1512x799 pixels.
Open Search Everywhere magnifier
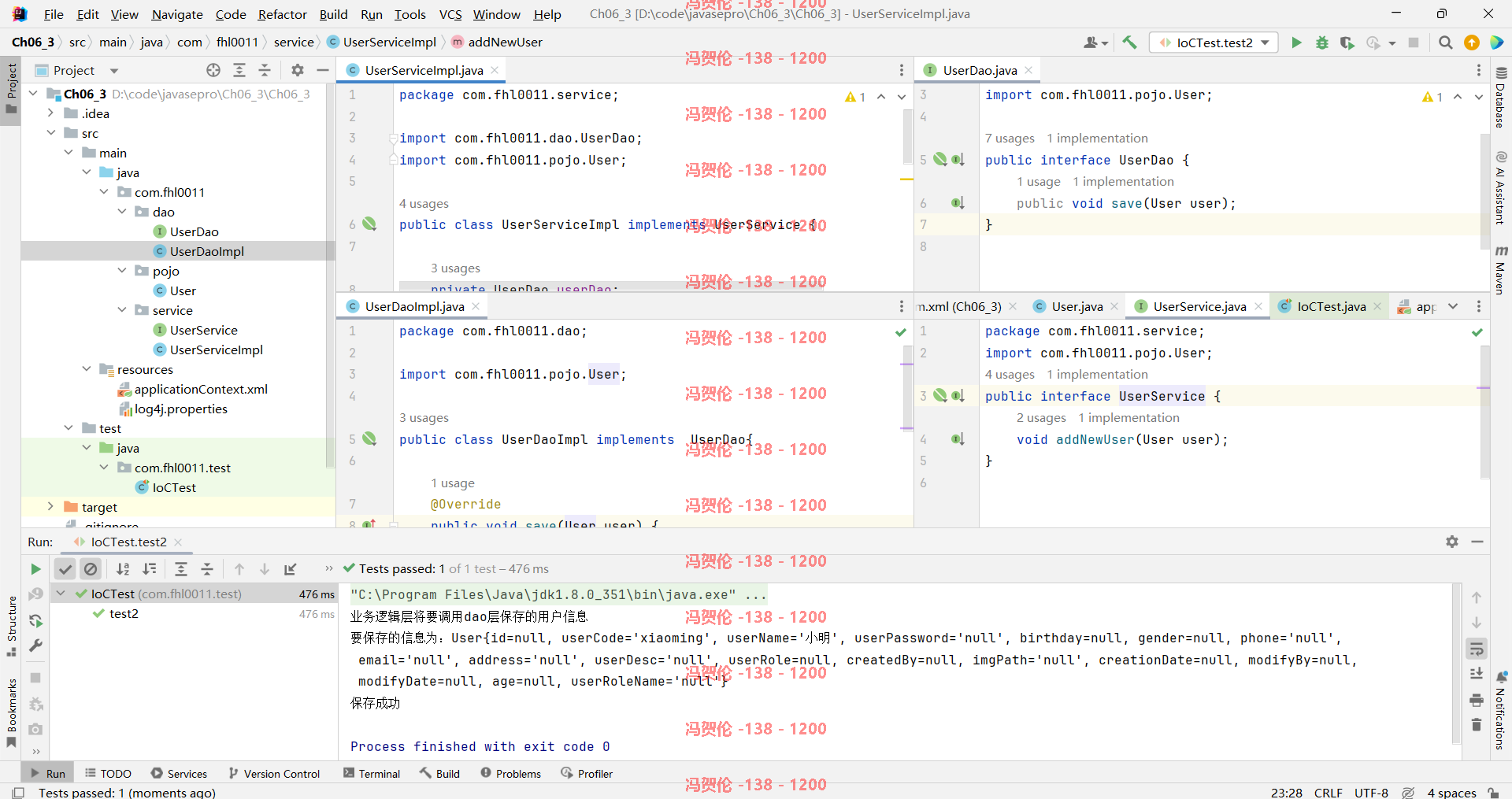[1445, 43]
